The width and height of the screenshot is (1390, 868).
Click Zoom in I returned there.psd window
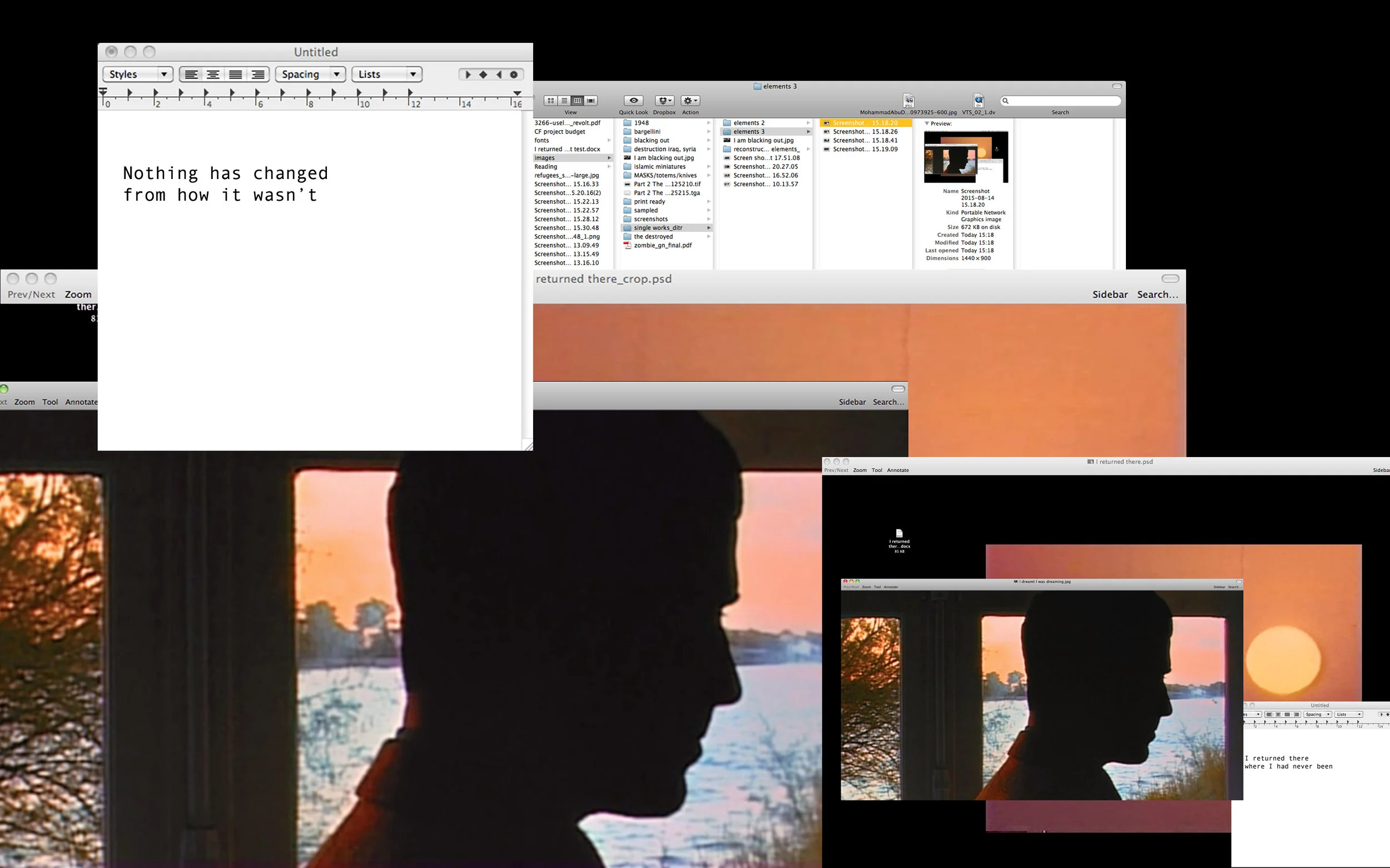coord(860,470)
